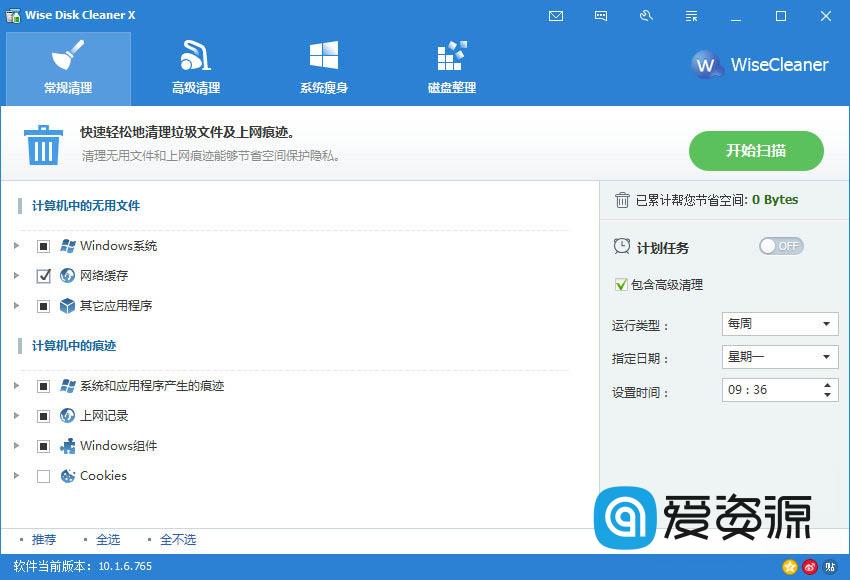Screen dimensions: 850x580
Task: Click the 贴 Tieba icon at bottom right
Action: (x=828, y=566)
